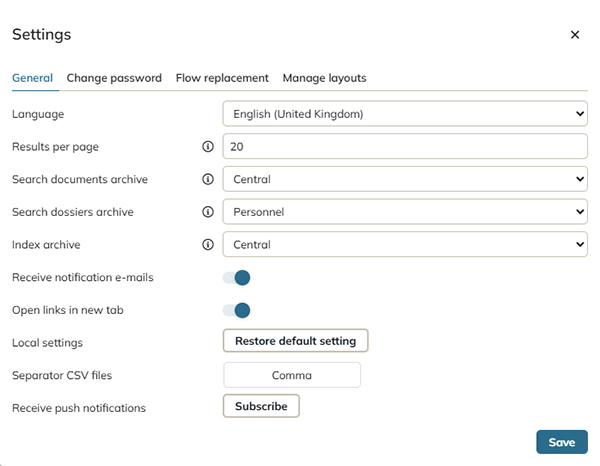Open the Language dropdown

pos(405,114)
